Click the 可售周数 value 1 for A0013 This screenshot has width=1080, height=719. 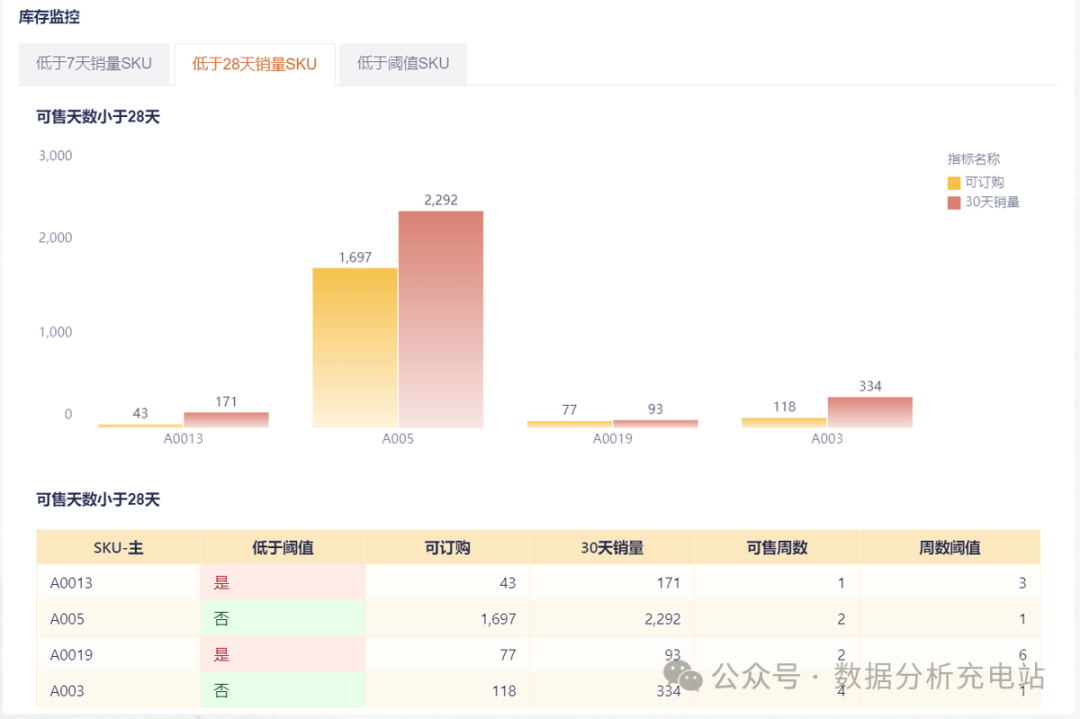(x=841, y=583)
